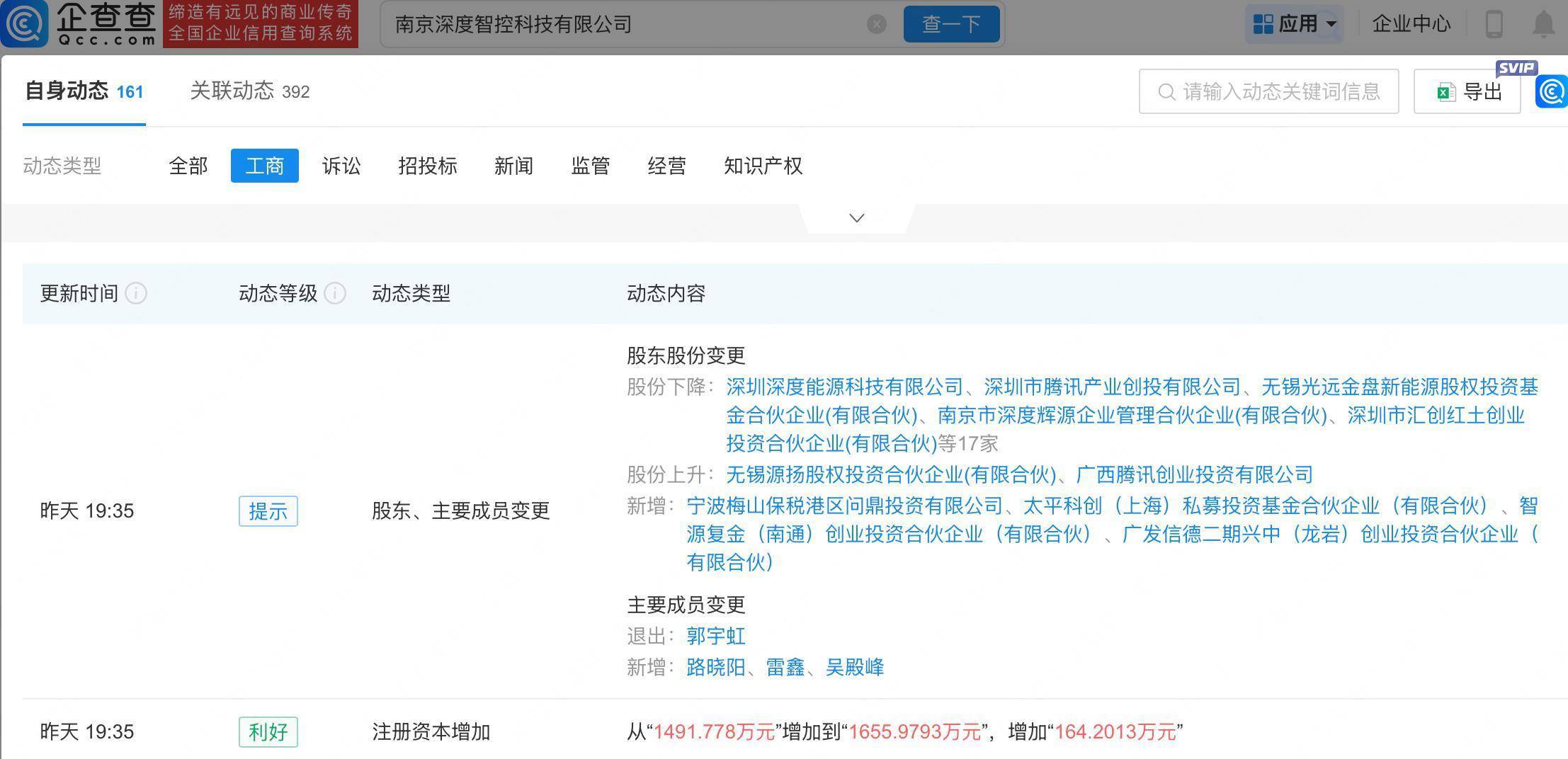Viewport: 1568px width, 759px height.
Task: Open the 郭宇虹 person link
Action: coord(716,636)
